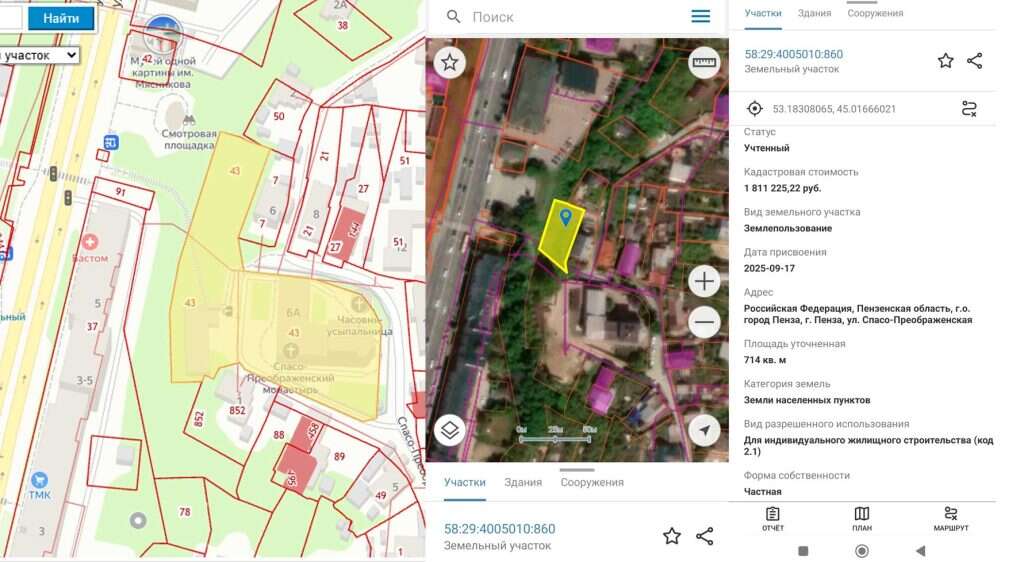The image size is (1024, 562).
Task: Open the map layers switcher
Action: 450,430
